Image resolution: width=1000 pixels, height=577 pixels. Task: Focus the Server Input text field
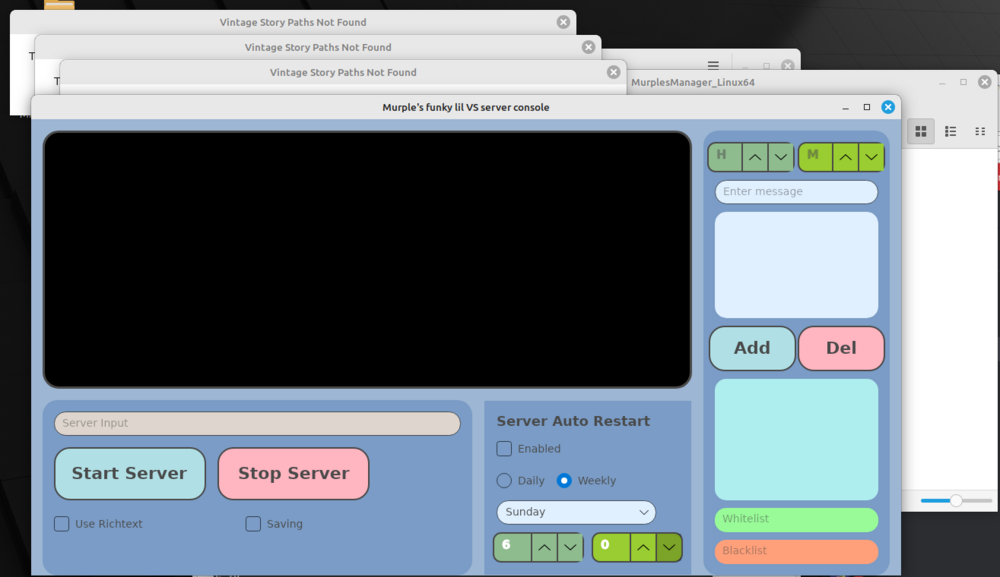(257, 423)
